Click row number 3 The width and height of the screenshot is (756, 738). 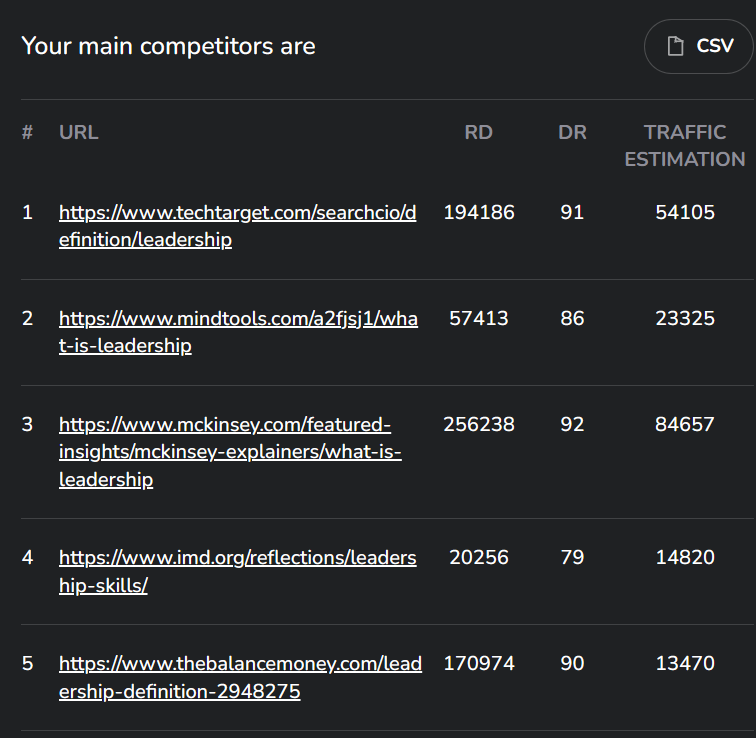27,425
